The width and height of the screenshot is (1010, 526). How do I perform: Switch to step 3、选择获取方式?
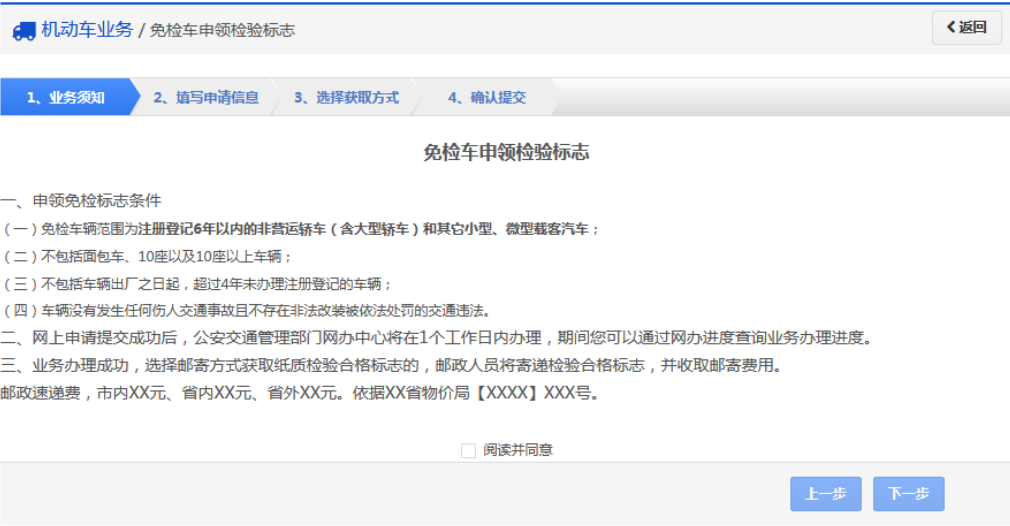pyautogui.click(x=346, y=98)
